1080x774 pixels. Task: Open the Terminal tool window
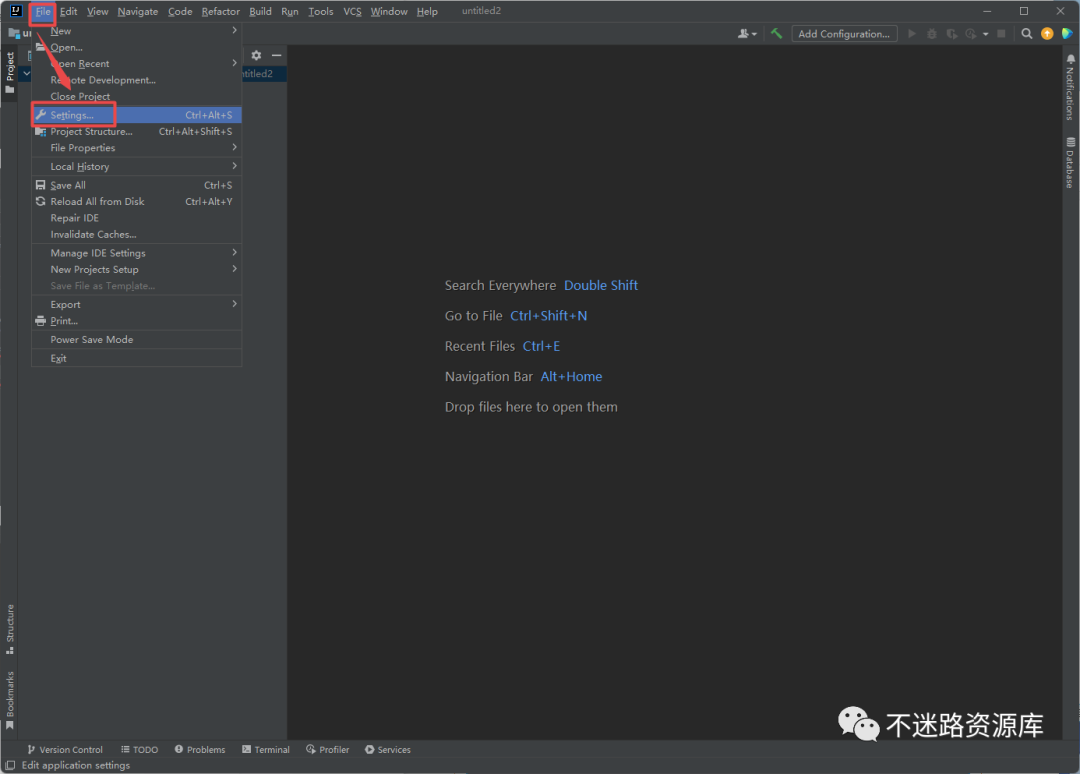[x=265, y=749]
